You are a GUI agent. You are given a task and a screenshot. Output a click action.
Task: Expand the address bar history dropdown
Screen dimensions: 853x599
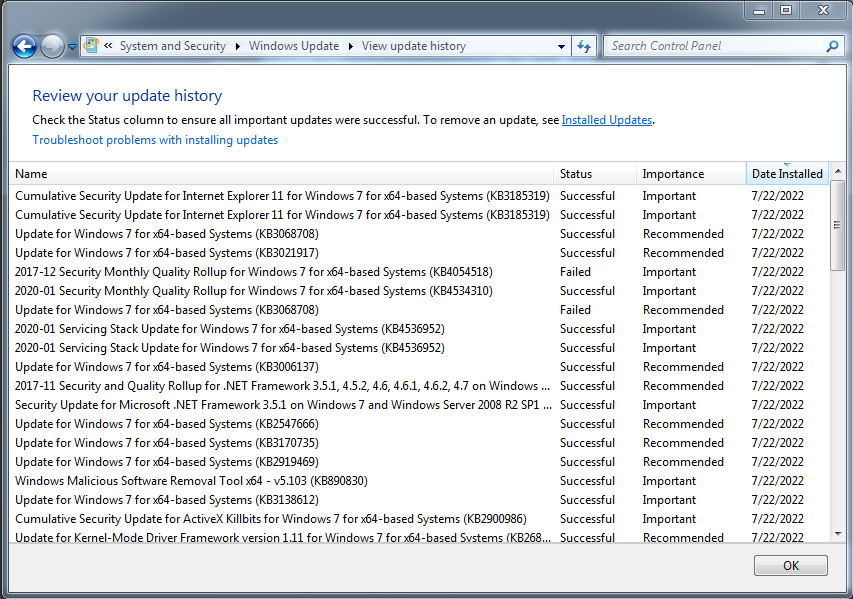pos(561,46)
